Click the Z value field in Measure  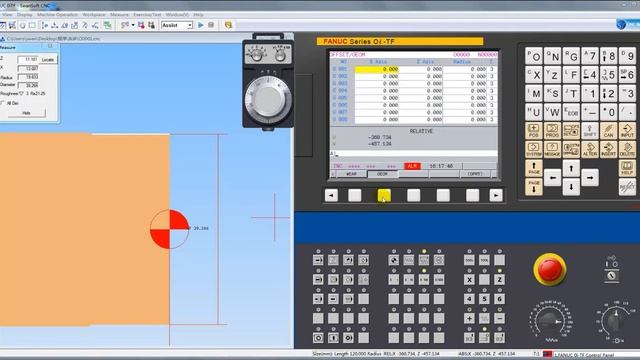tap(28, 60)
